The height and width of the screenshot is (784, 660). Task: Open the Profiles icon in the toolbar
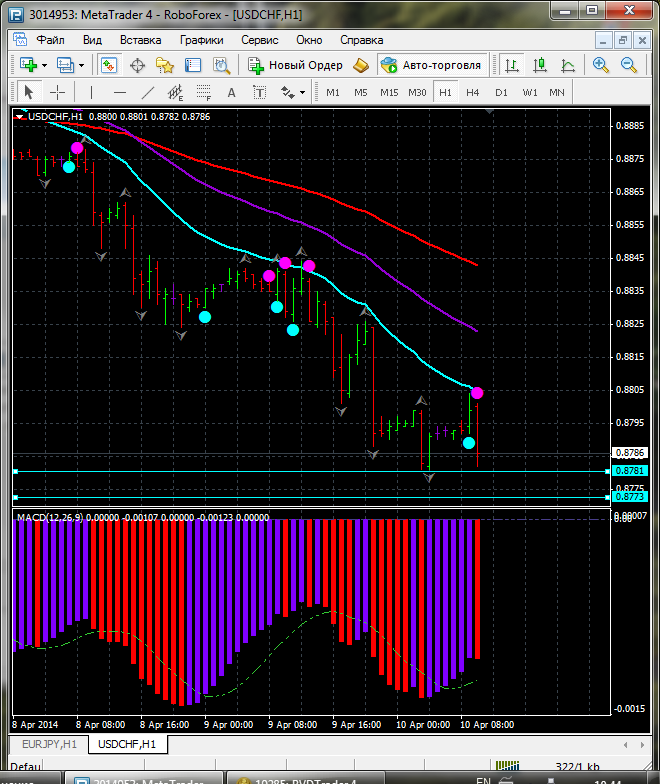click(x=66, y=65)
